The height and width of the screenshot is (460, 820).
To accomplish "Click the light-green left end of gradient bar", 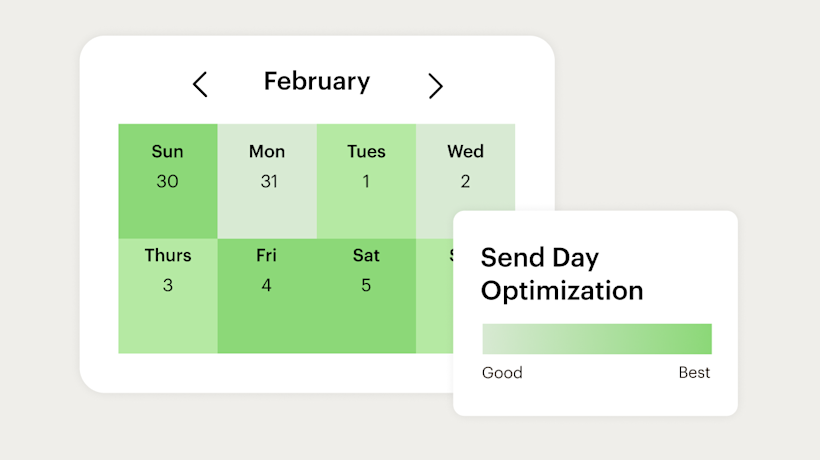I will pyautogui.click(x=492, y=339).
